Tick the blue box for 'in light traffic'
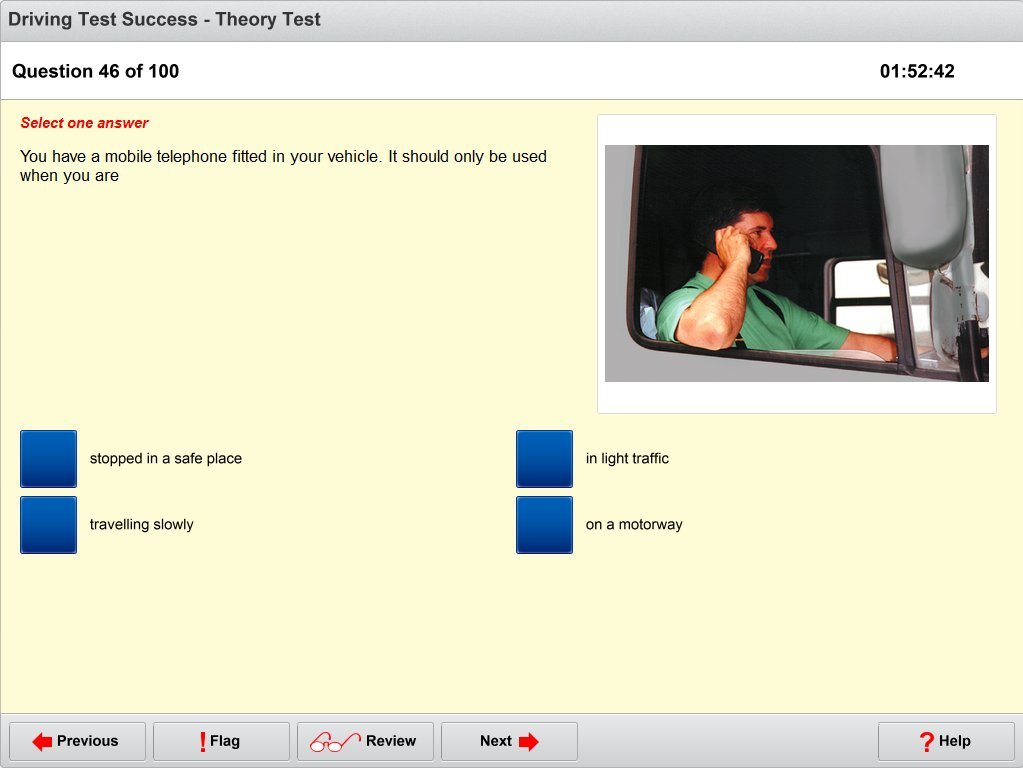The height and width of the screenshot is (768, 1023). pos(544,459)
